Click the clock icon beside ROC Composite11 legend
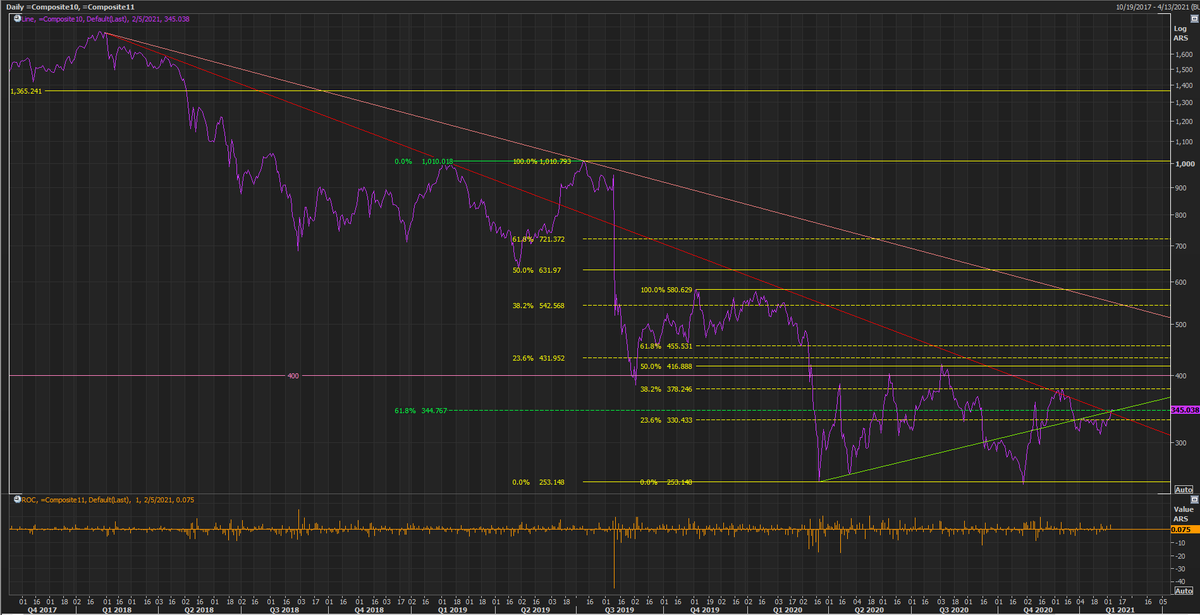The height and width of the screenshot is (615, 1200). 18,498
